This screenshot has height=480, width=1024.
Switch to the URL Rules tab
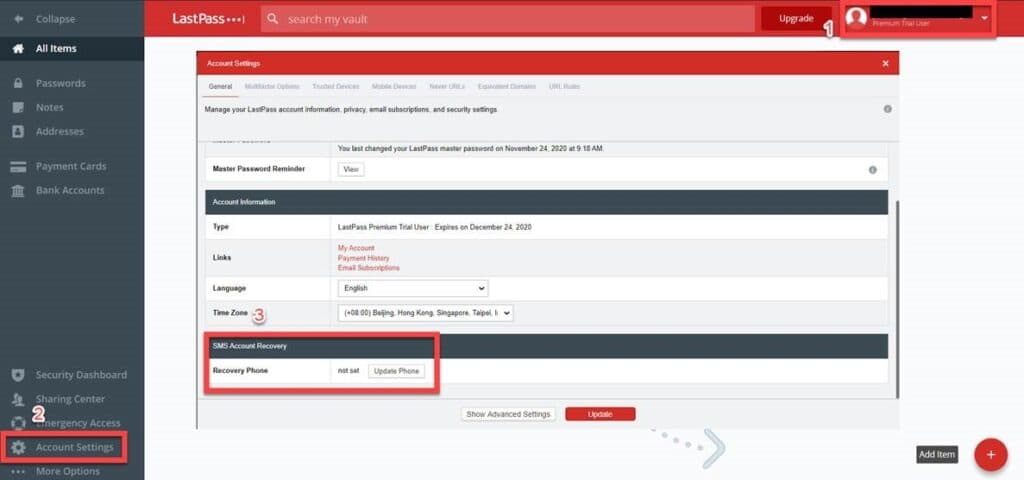point(564,87)
